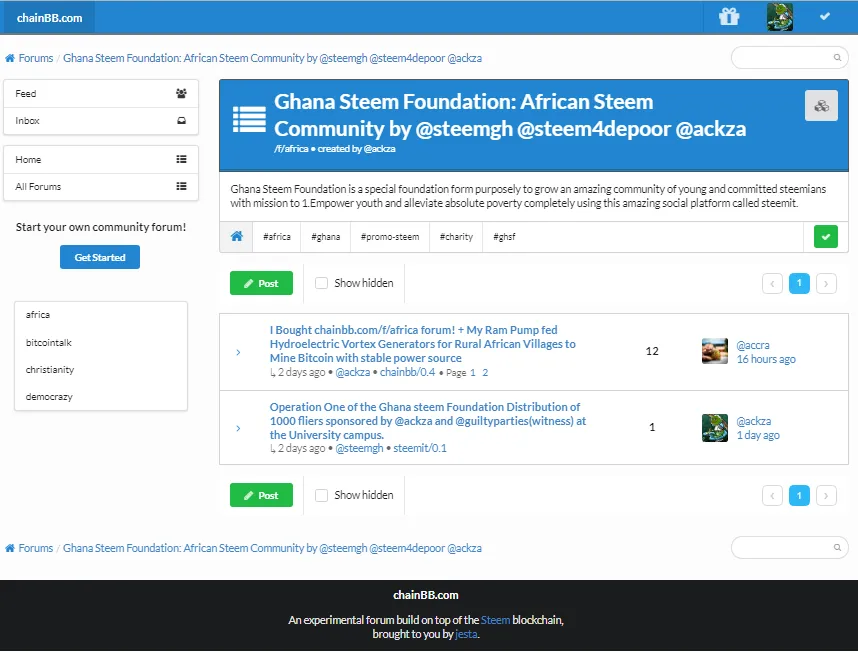Open All Forums in sidebar

click(101, 187)
